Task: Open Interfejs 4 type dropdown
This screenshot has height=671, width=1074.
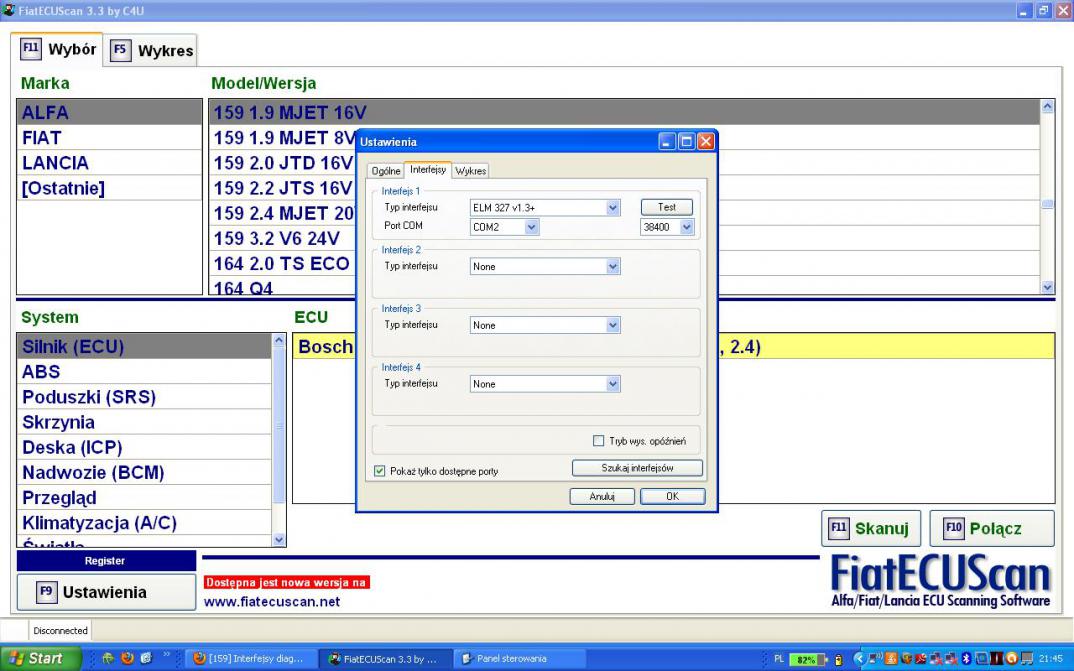Action: tap(613, 384)
